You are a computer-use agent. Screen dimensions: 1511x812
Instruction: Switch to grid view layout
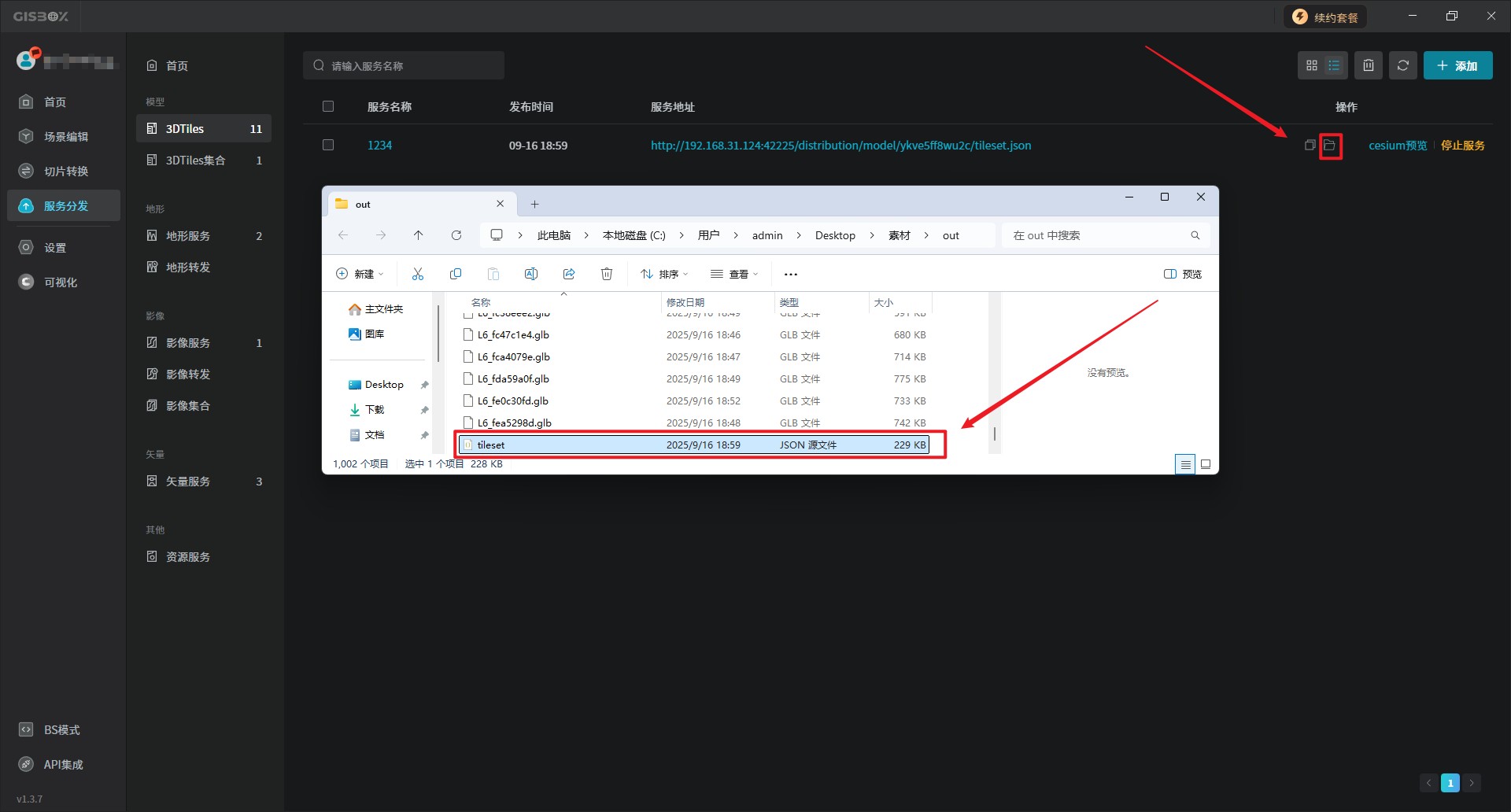click(x=1311, y=66)
